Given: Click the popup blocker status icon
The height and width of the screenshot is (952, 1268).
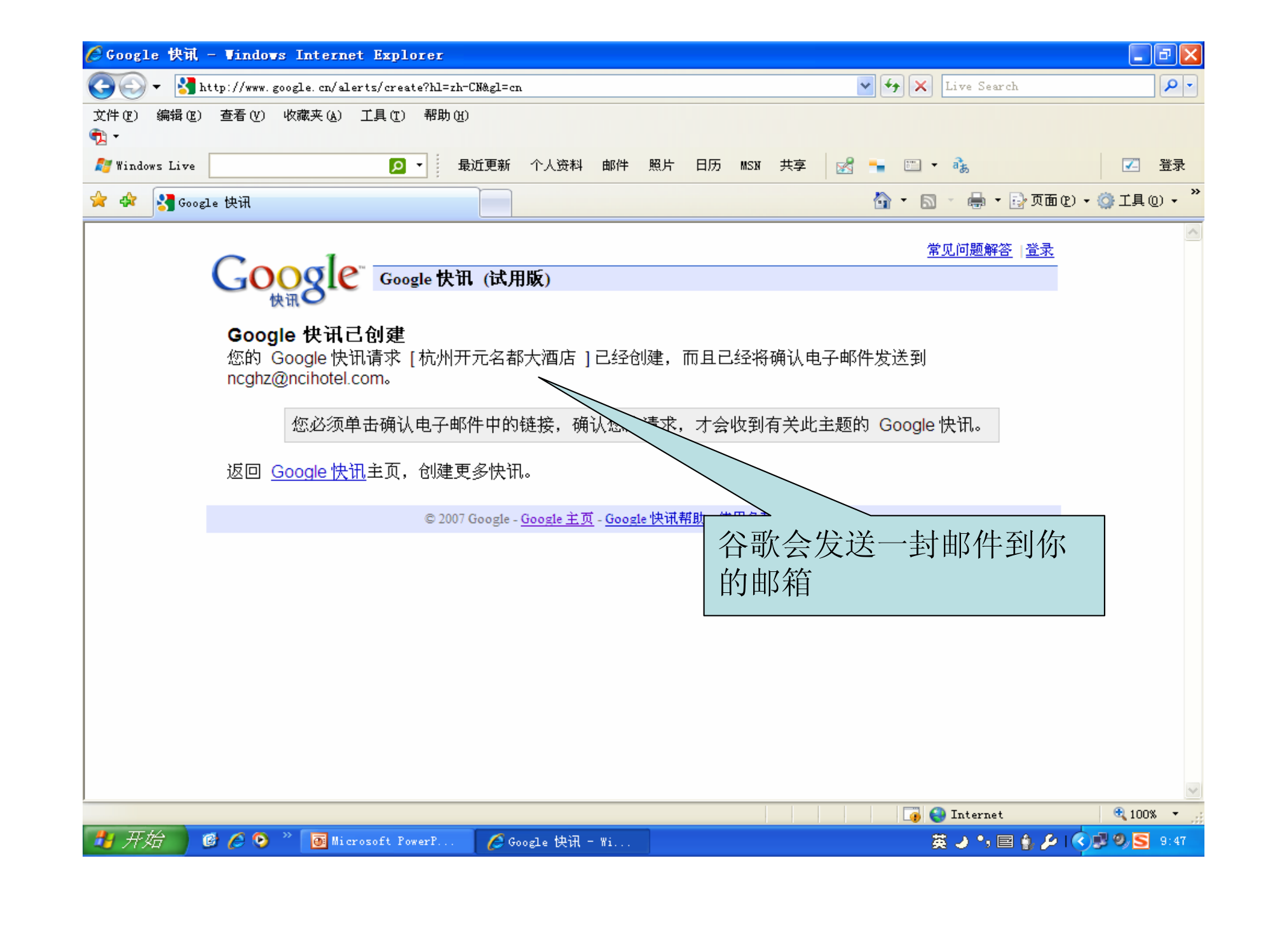Looking at the screenshot, I should click(912, 814).
